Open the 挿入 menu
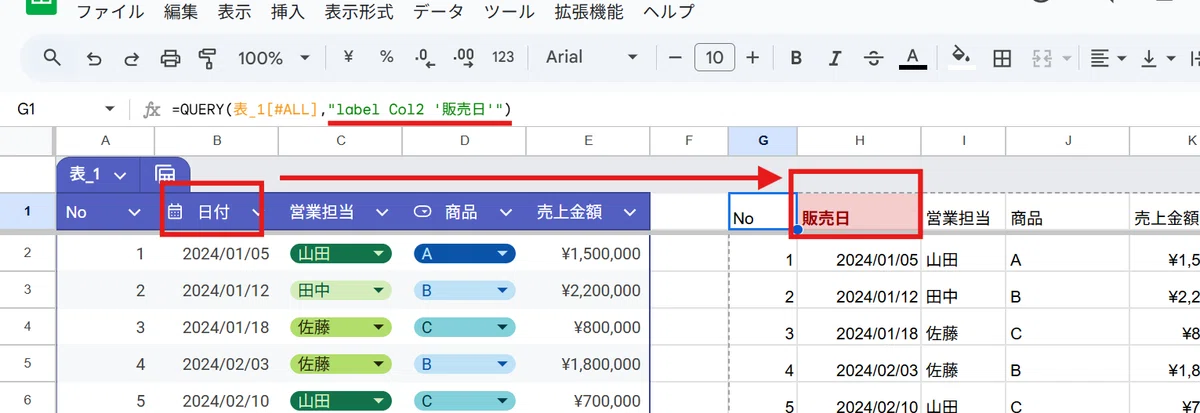This screenshot has height=413, width=1200. coord(288,13)
